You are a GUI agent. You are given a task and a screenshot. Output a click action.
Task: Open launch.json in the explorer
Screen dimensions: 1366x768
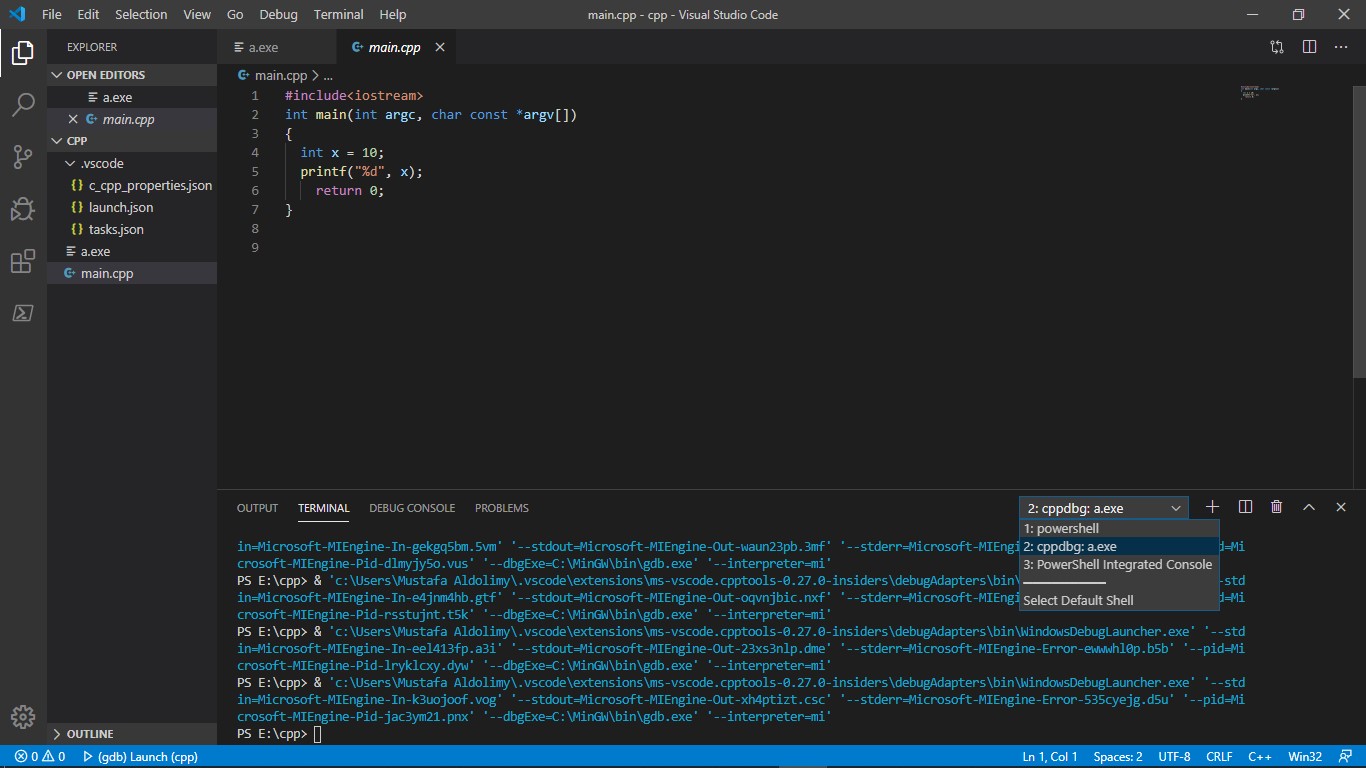click(x=121, y=207)
